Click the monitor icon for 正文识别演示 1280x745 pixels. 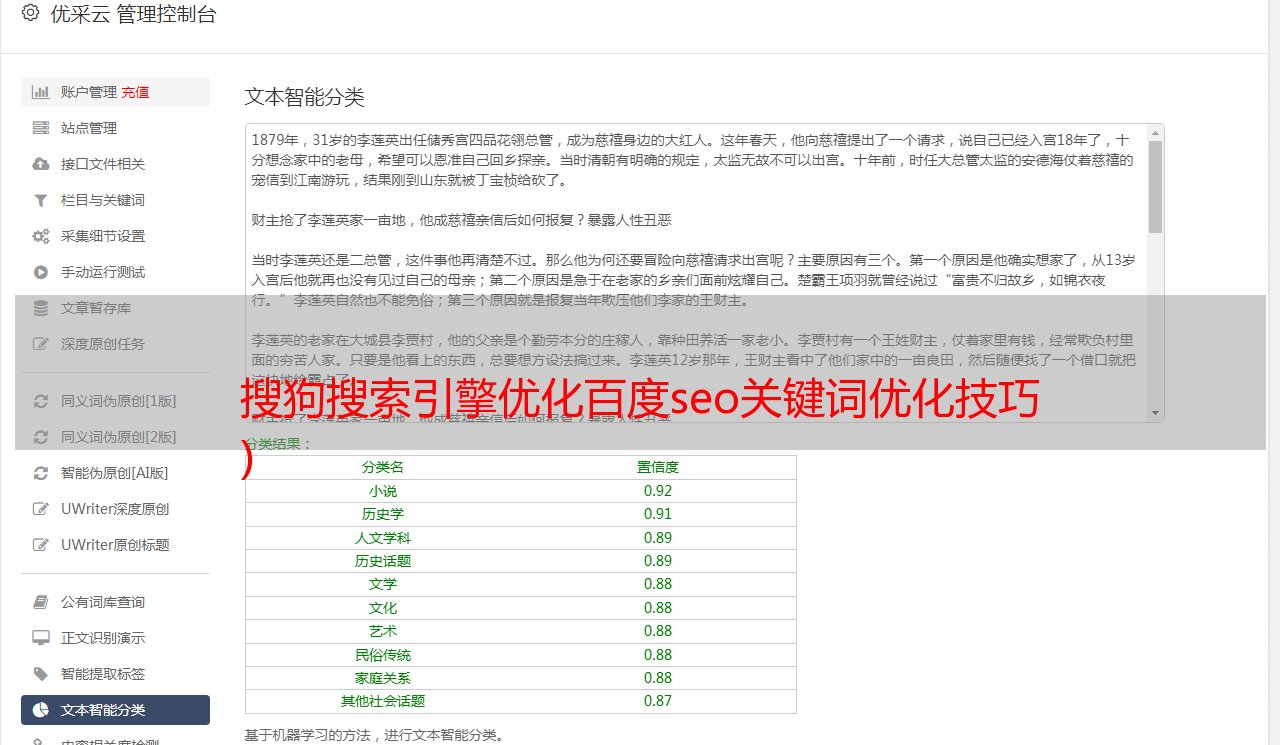click(40, 638)
